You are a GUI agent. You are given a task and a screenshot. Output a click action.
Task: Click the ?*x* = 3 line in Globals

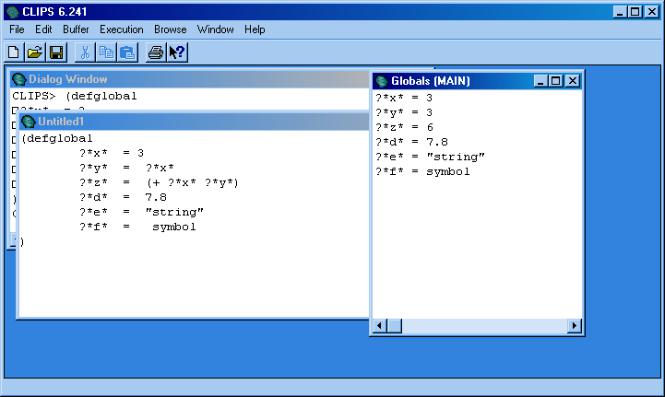404,98
